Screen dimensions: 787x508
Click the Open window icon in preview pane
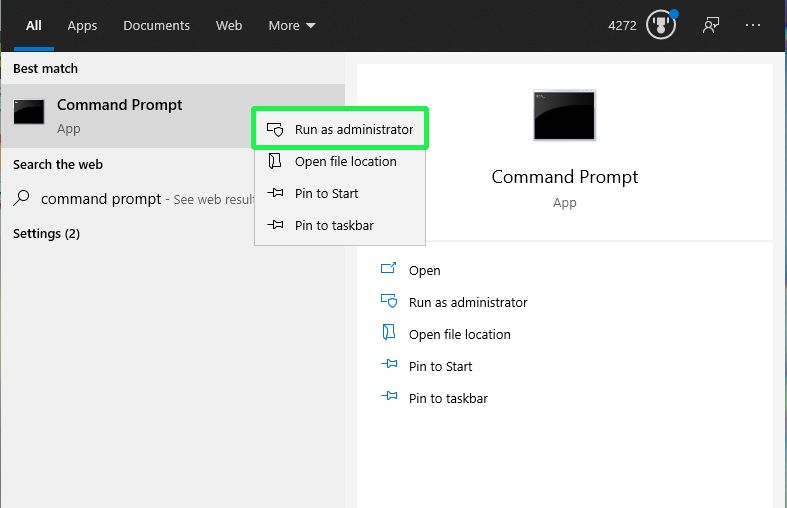pyautogui.click(x=388, y=268)
